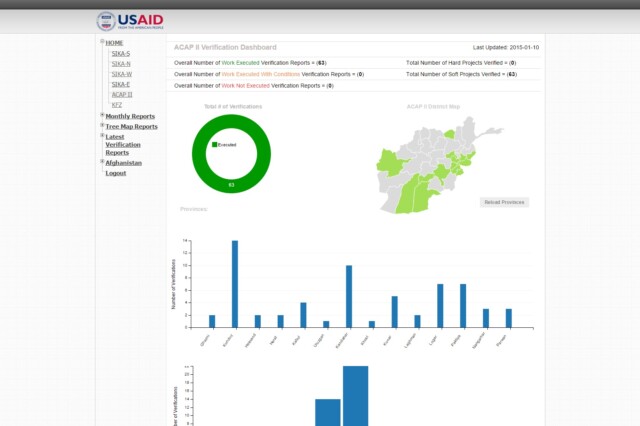The image size is (640, 426).
Task: Go to the SIKA-W page
Action: pyautogui.click(x=121, y=74)
